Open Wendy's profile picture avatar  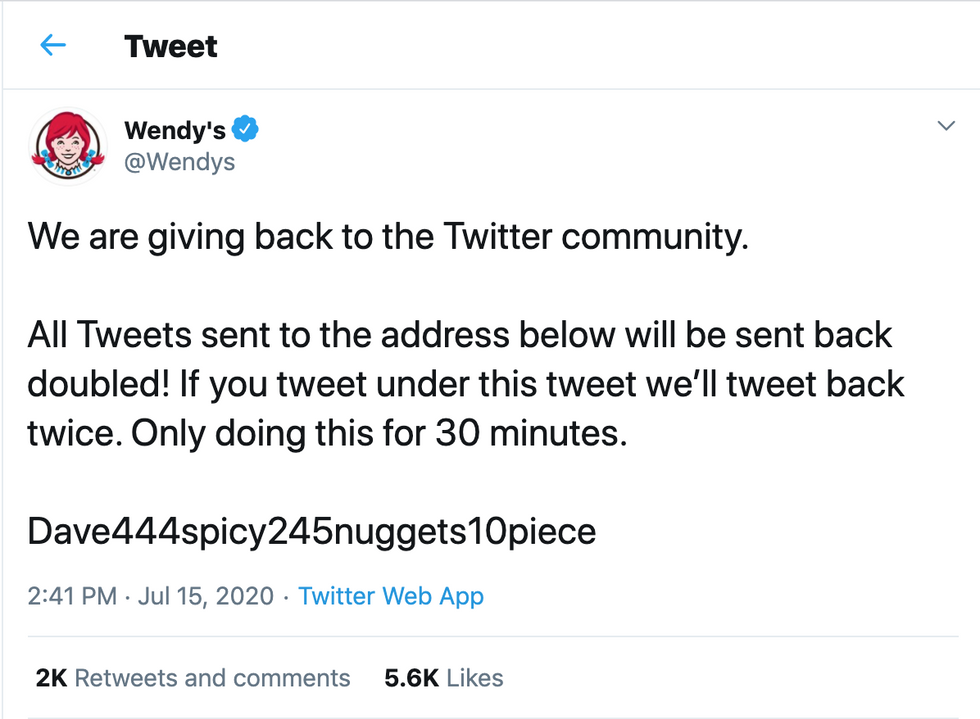point(69,145)
